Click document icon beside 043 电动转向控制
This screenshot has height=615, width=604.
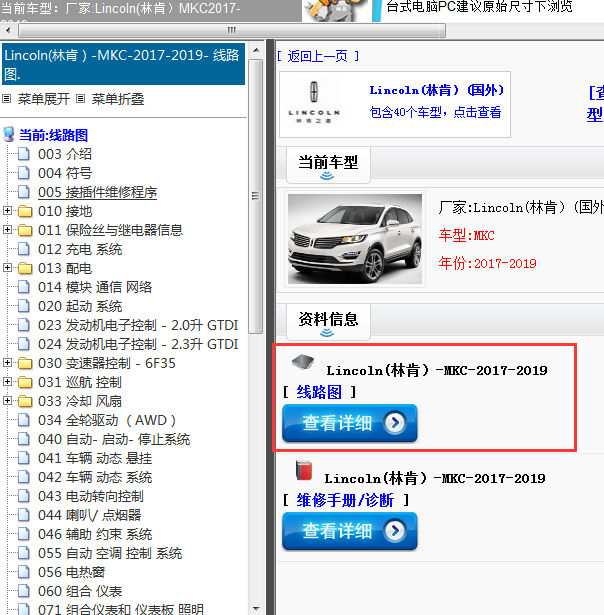click(x=24, y=496)
